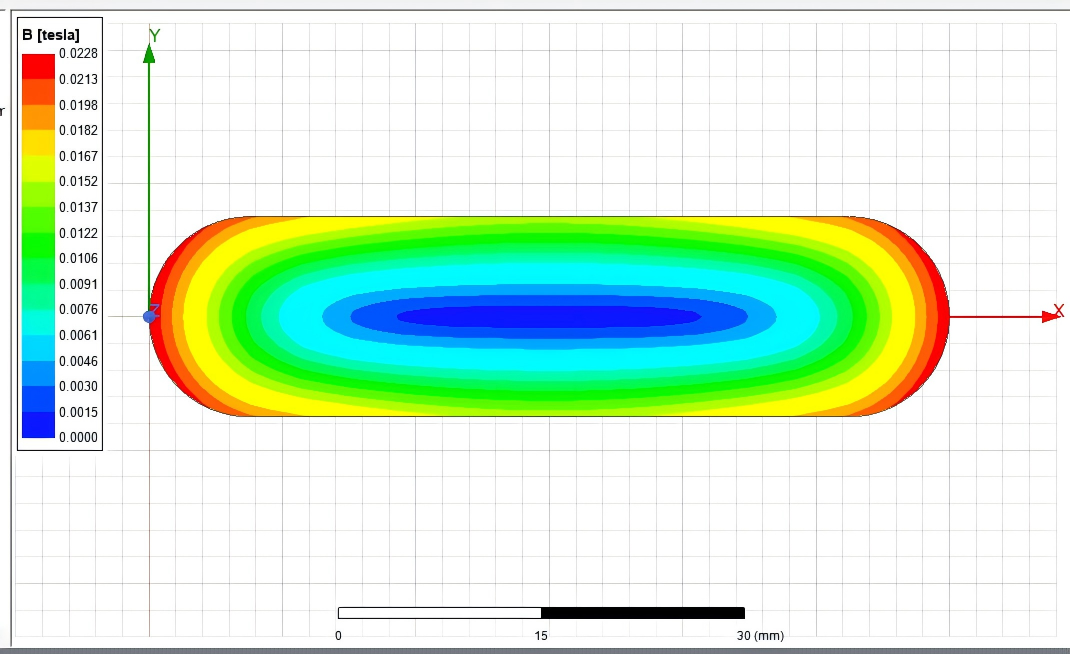Click the dark blue center of the field plot
Image resolution: width=1070 pixels, height=654 pixels.
point(548,316)
